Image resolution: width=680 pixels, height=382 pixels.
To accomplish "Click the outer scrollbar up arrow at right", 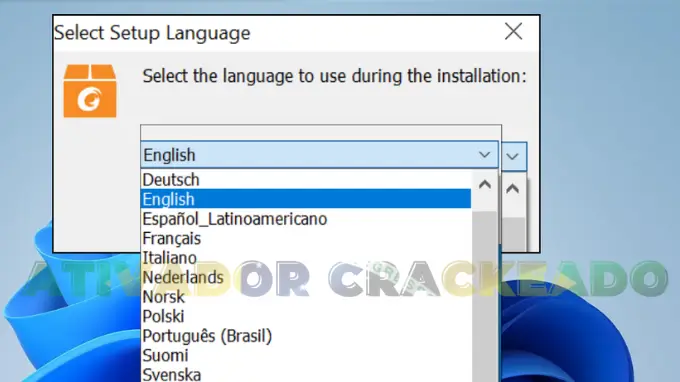I will 513,189.
